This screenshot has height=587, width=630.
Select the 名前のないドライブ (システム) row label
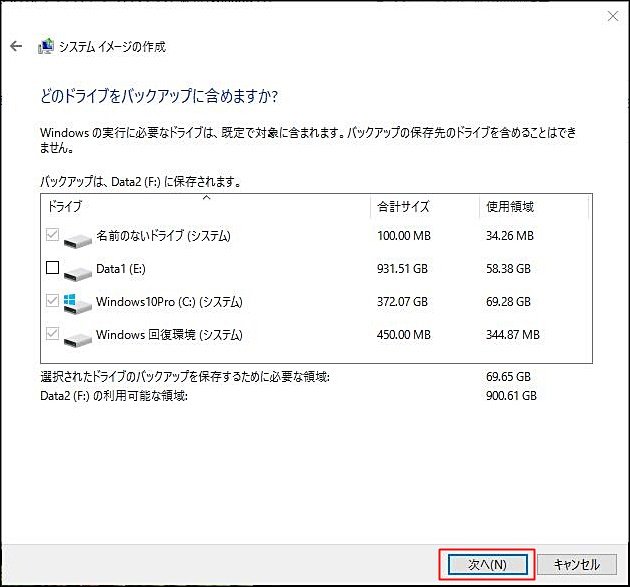(x=163, y=235)
